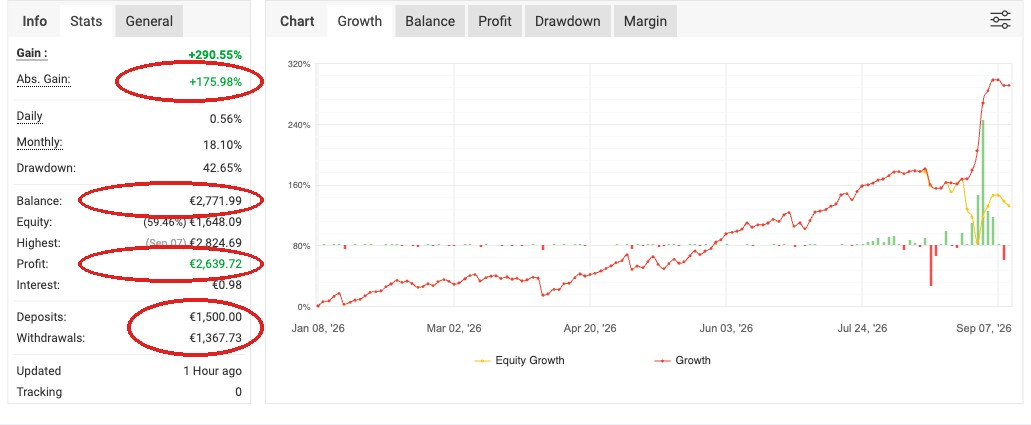Switch to the Margin chart tab
This screenshot has width=1031, height=425.
[x=645, y=21]
